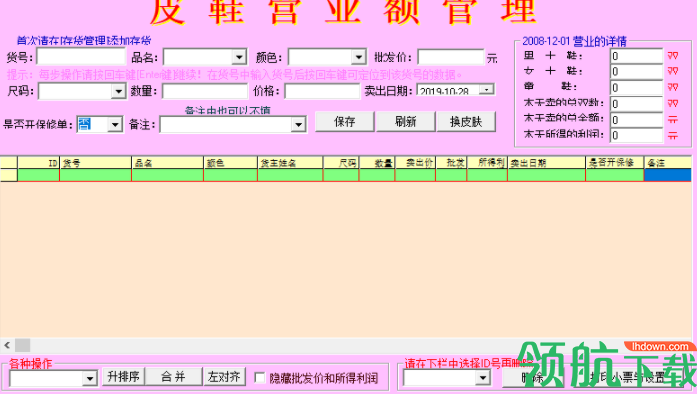
Task: Open the 颜色 dropdown
Action: (358, 57)
